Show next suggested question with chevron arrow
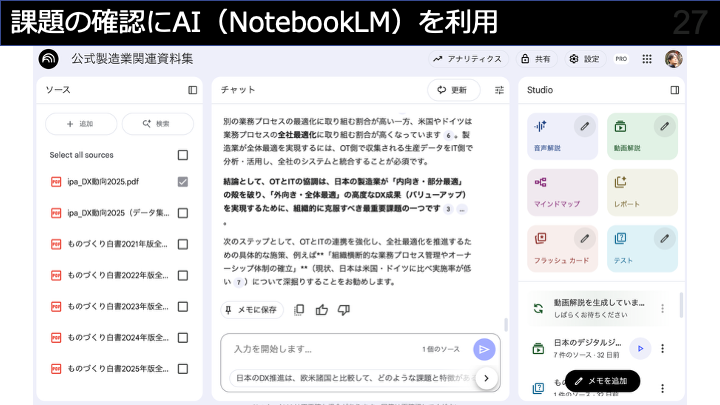 [x=486, y=378]
